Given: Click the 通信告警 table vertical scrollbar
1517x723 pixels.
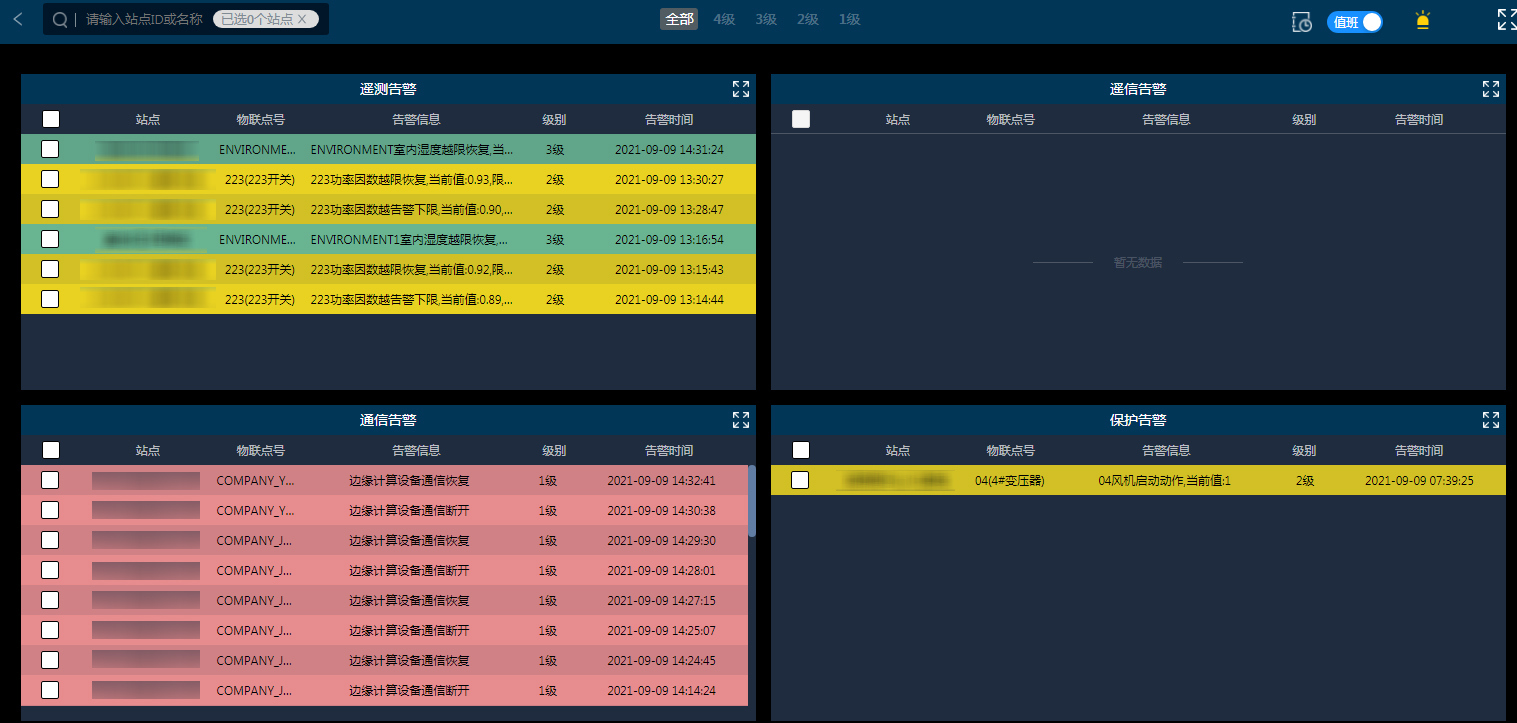Looking at the screenshot, I should click(751, 500).
